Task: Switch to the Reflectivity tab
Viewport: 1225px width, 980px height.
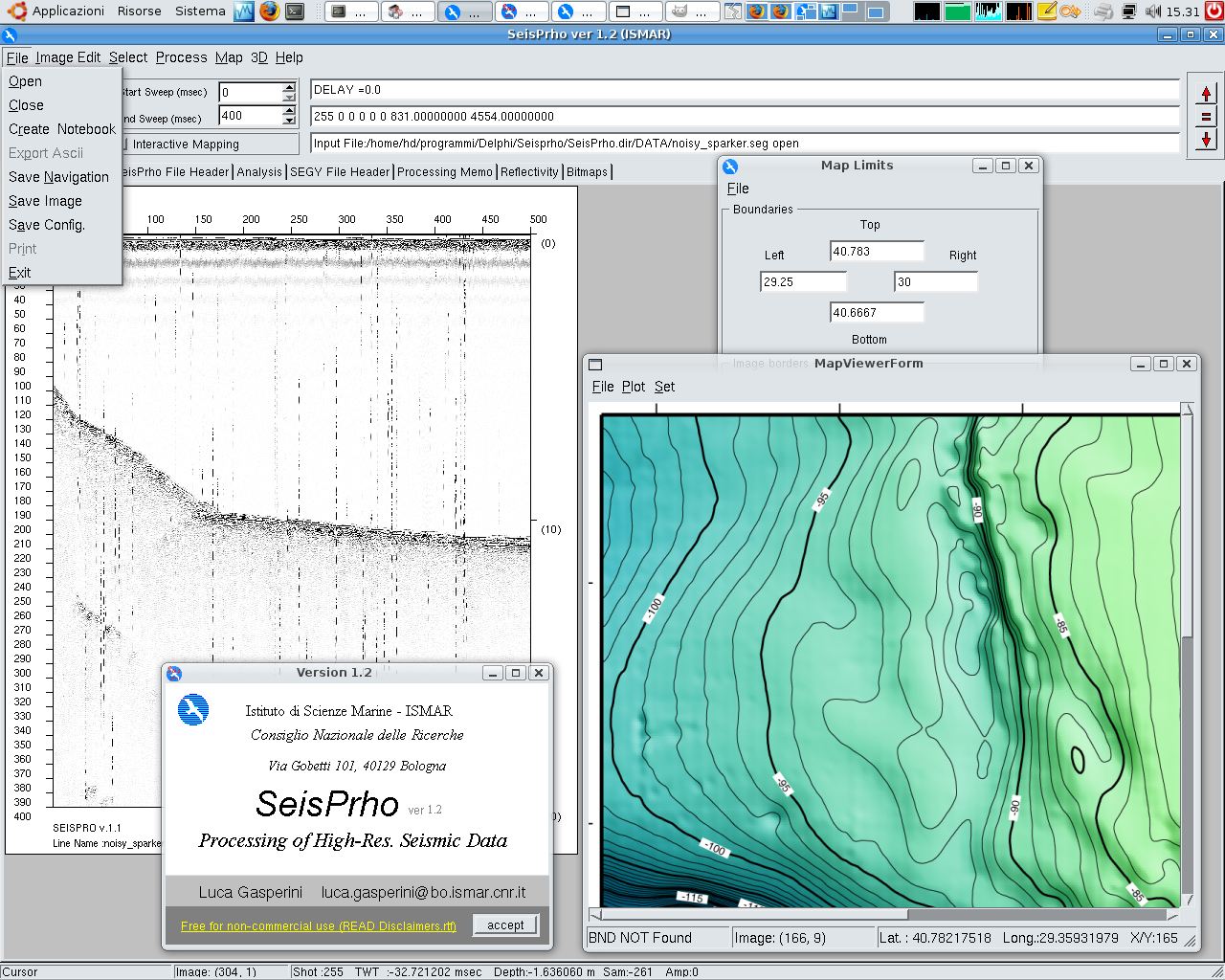Action: pos(528,172)
